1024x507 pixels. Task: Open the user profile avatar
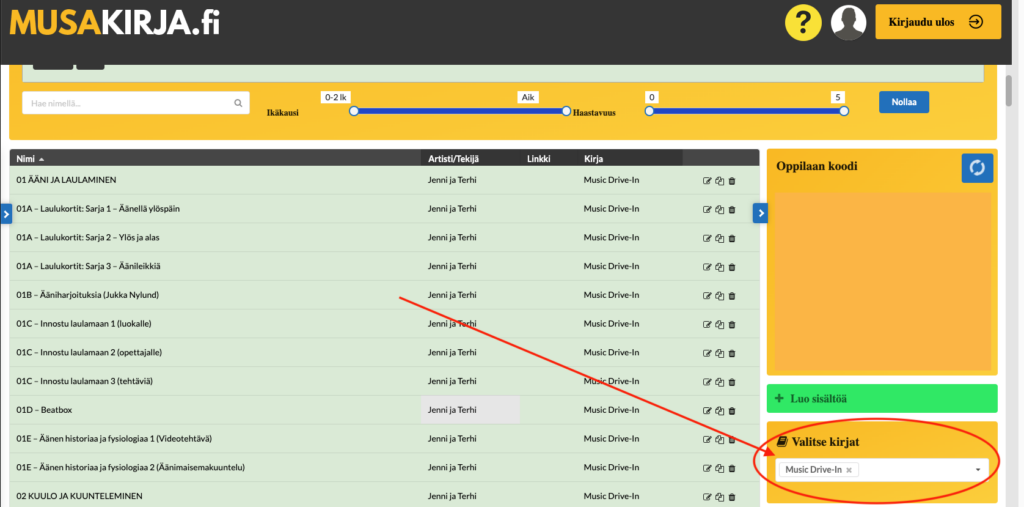pos(848,22)
